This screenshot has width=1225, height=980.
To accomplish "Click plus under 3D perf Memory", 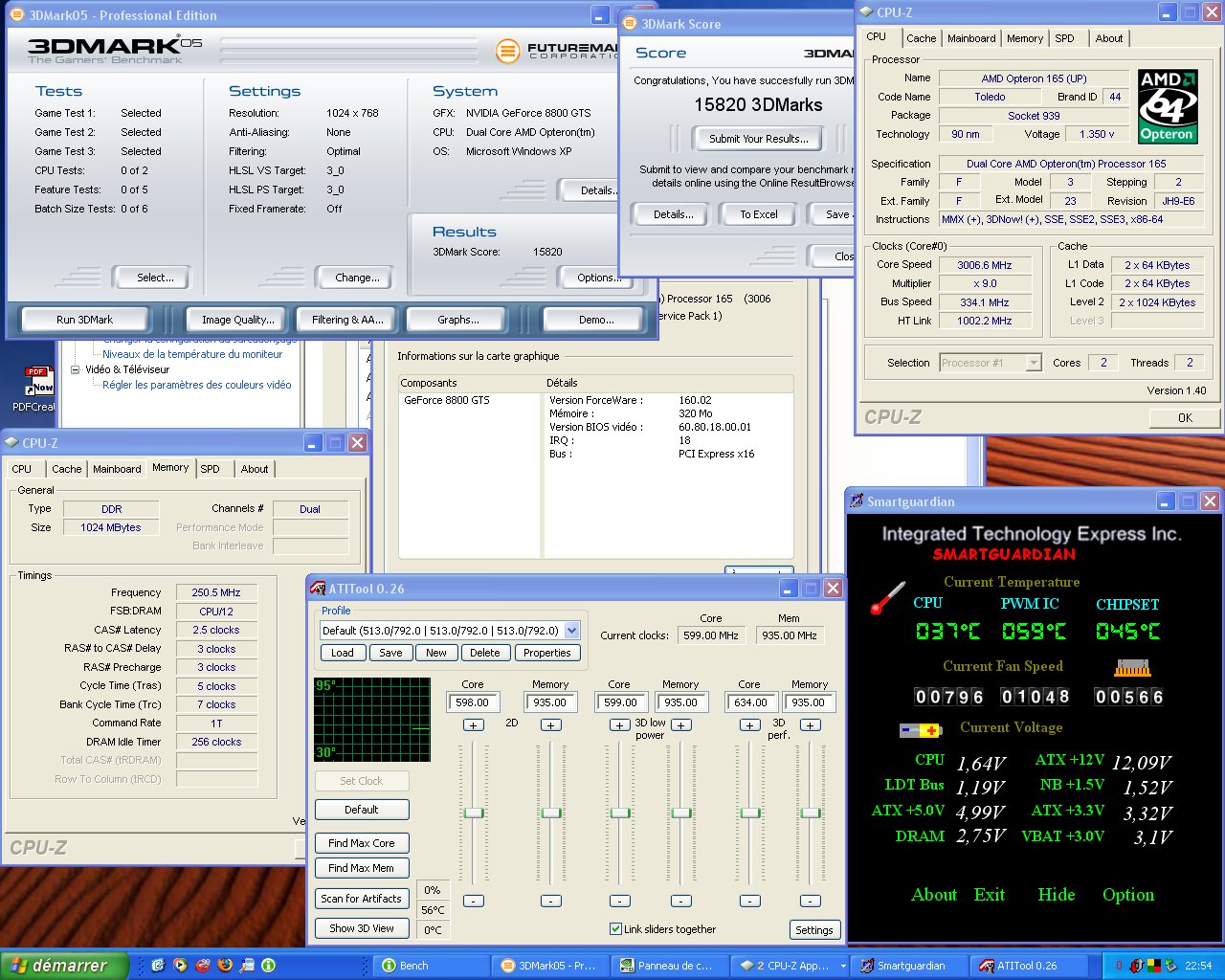I will 811,725.
